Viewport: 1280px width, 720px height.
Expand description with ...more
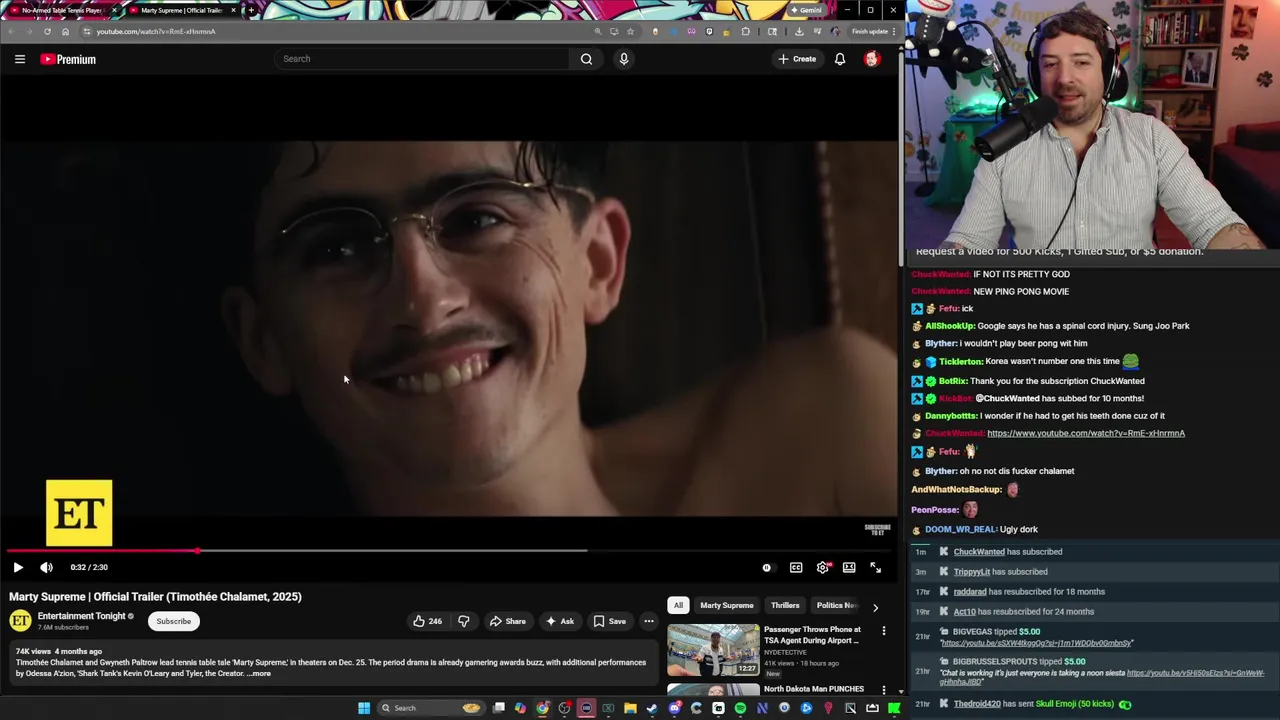(259, 674)
